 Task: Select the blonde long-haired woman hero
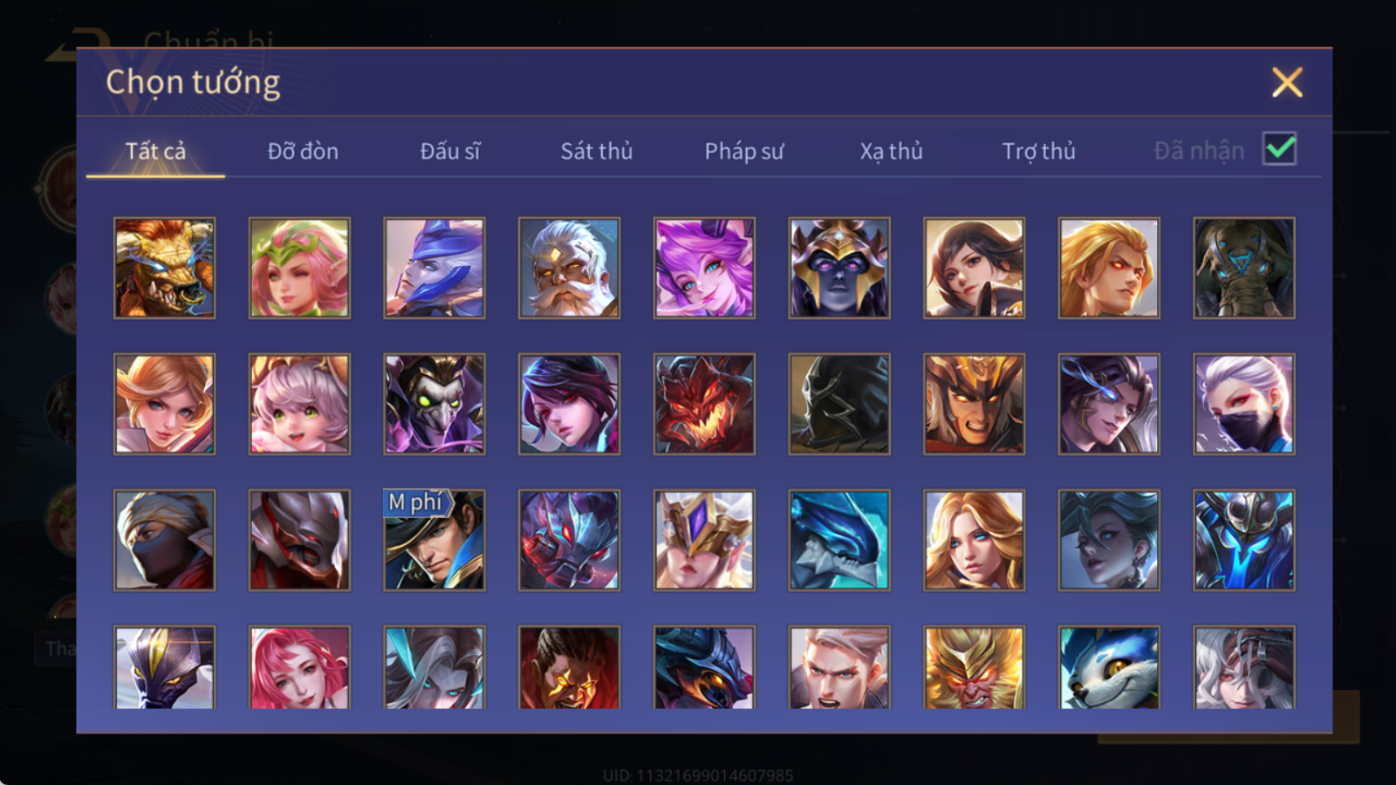(x=974, y=540)
